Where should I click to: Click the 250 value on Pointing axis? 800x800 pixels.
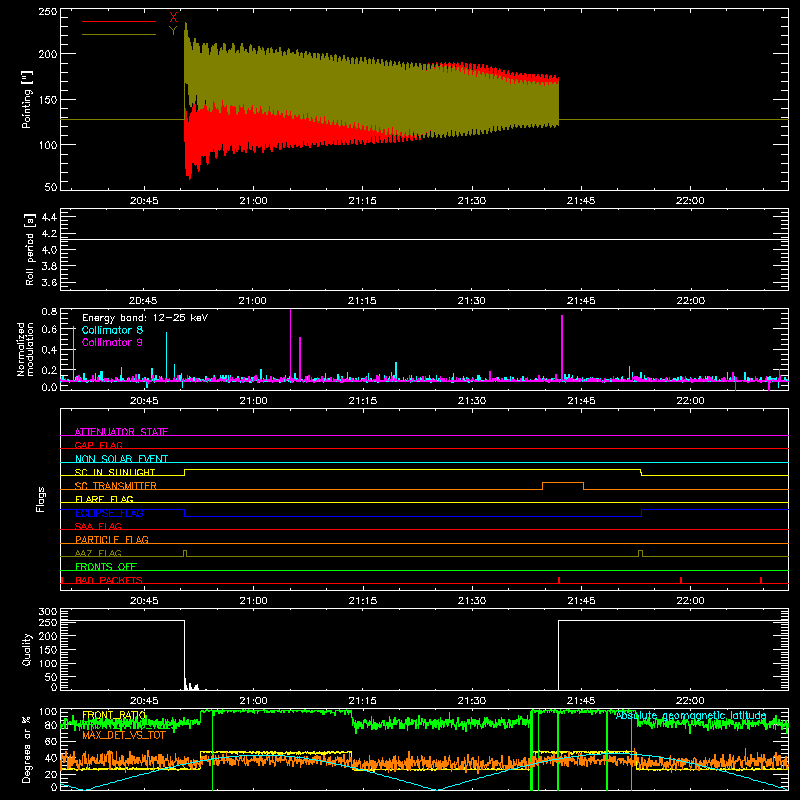48,11
